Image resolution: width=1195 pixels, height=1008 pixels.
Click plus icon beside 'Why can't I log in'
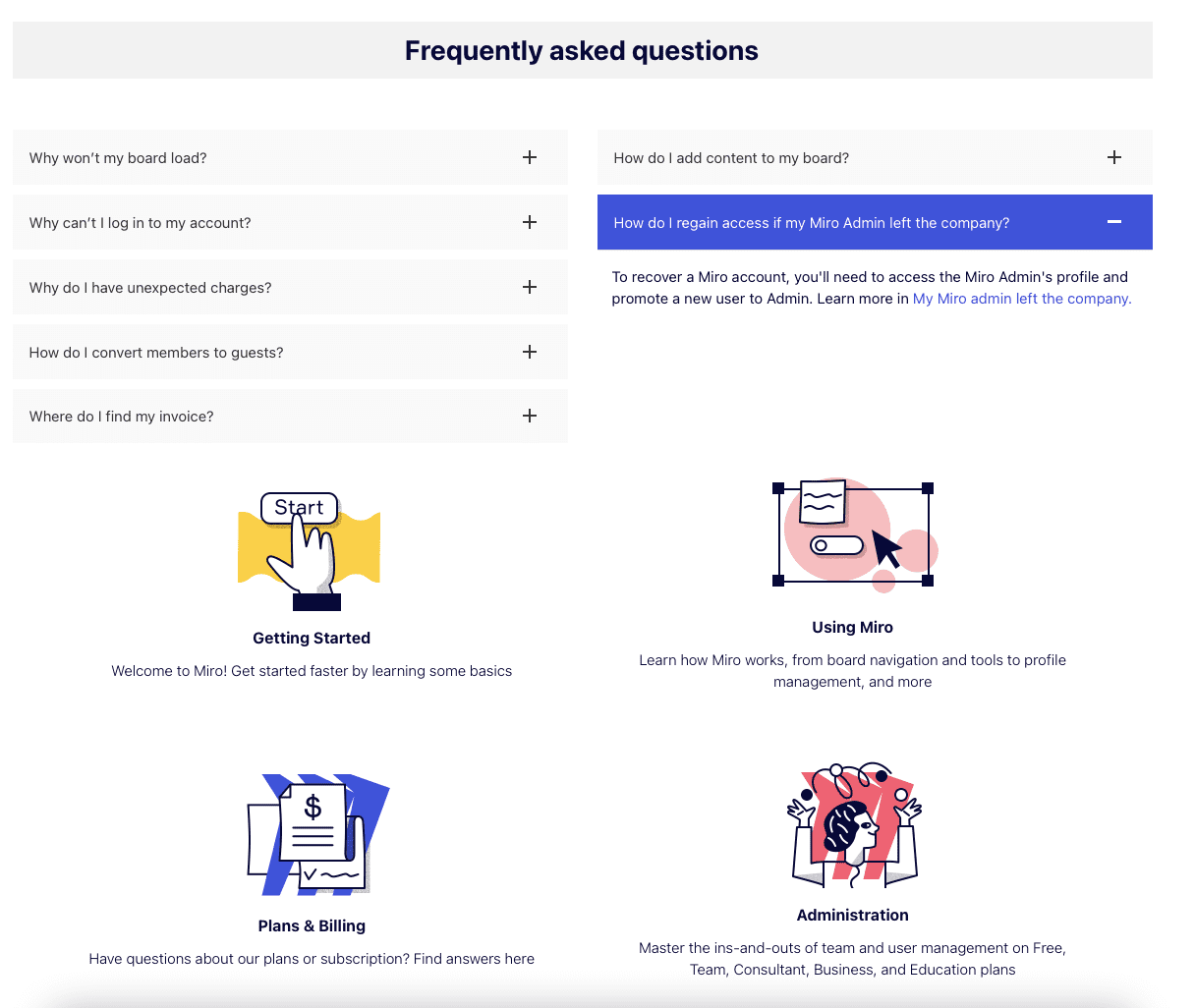pos(530,222)
